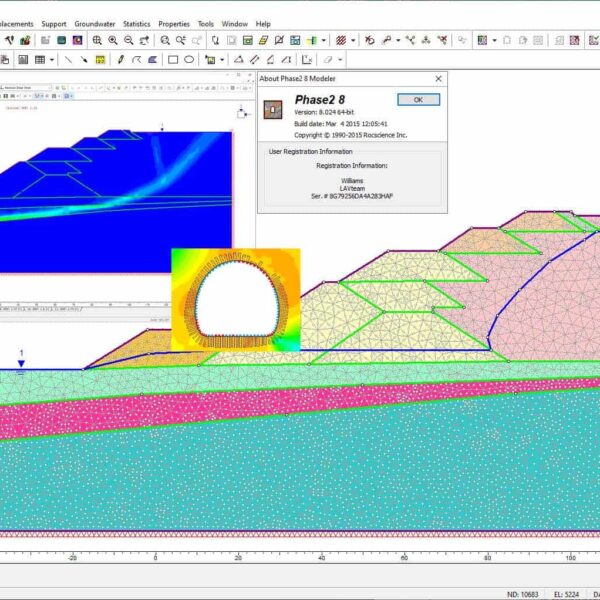The height and width of the screenshot is (600, 600).
Task: Select the arc drawing tool
Action: point(137,60)
